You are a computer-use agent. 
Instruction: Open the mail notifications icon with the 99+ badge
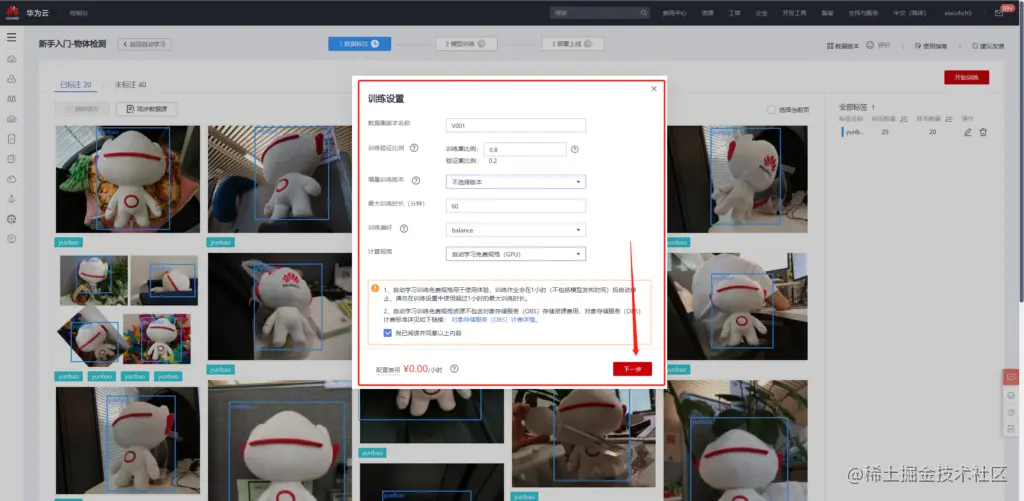click(x=999, y=12)
